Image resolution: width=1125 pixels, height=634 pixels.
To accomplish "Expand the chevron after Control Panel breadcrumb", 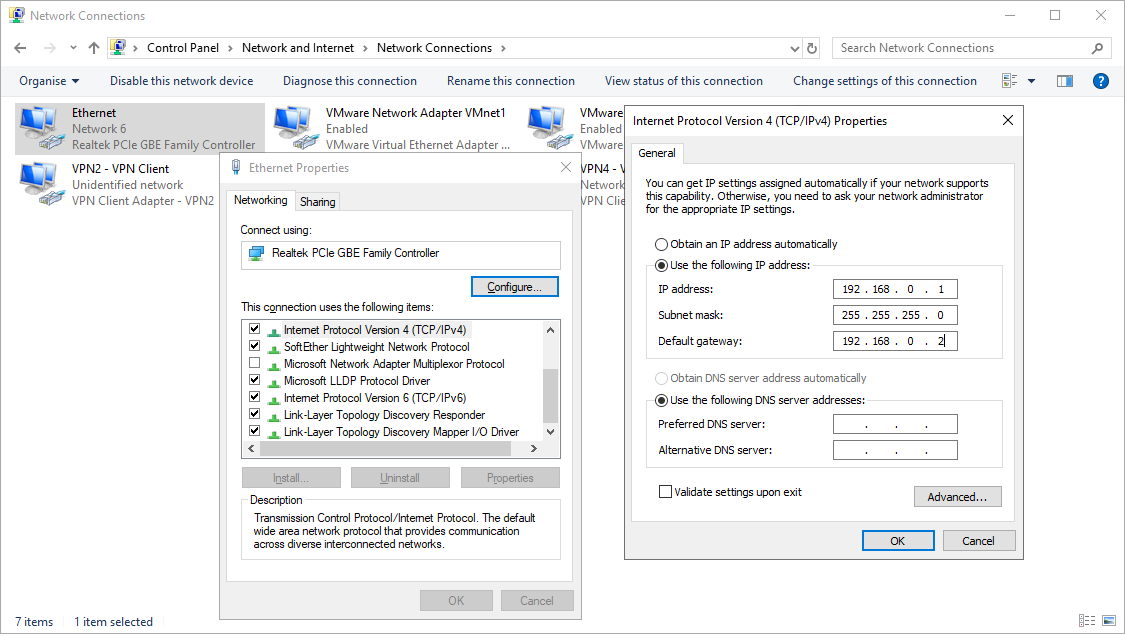I will point(230,48).
